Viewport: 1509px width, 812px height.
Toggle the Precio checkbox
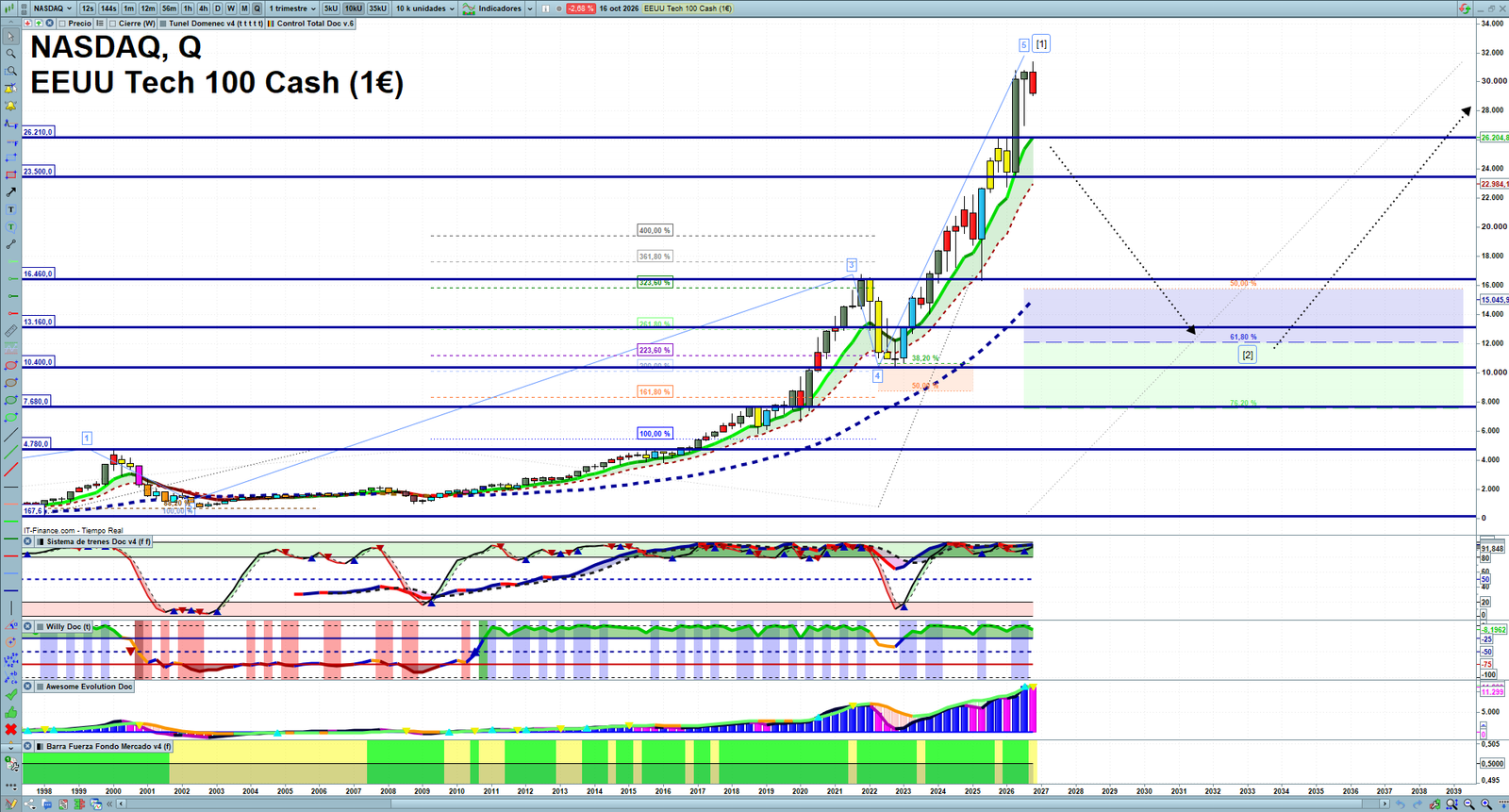click(x=62, y=24)
